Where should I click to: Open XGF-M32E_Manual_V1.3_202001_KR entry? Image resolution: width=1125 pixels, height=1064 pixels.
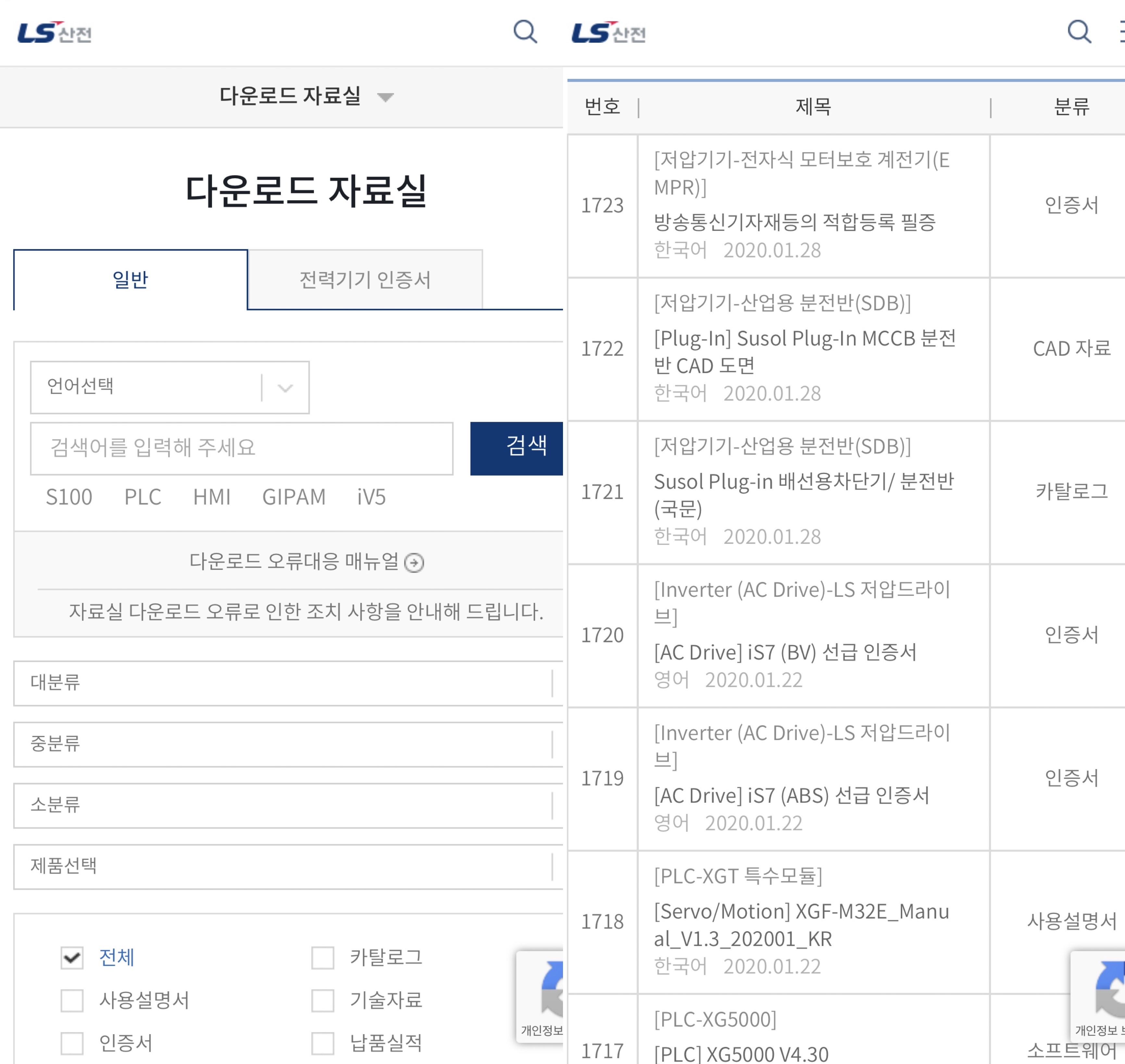(801, 925)
